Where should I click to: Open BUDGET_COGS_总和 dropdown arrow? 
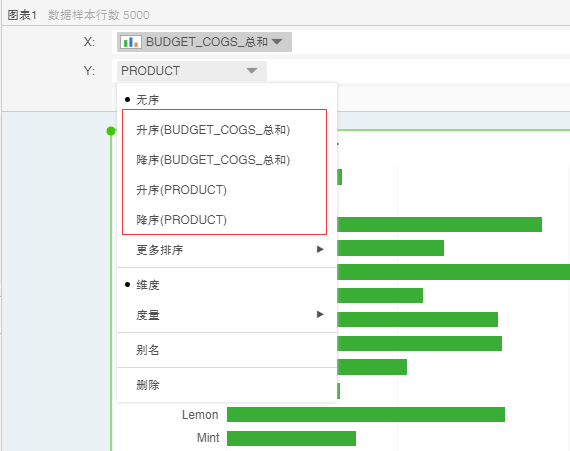click(277, 42)
